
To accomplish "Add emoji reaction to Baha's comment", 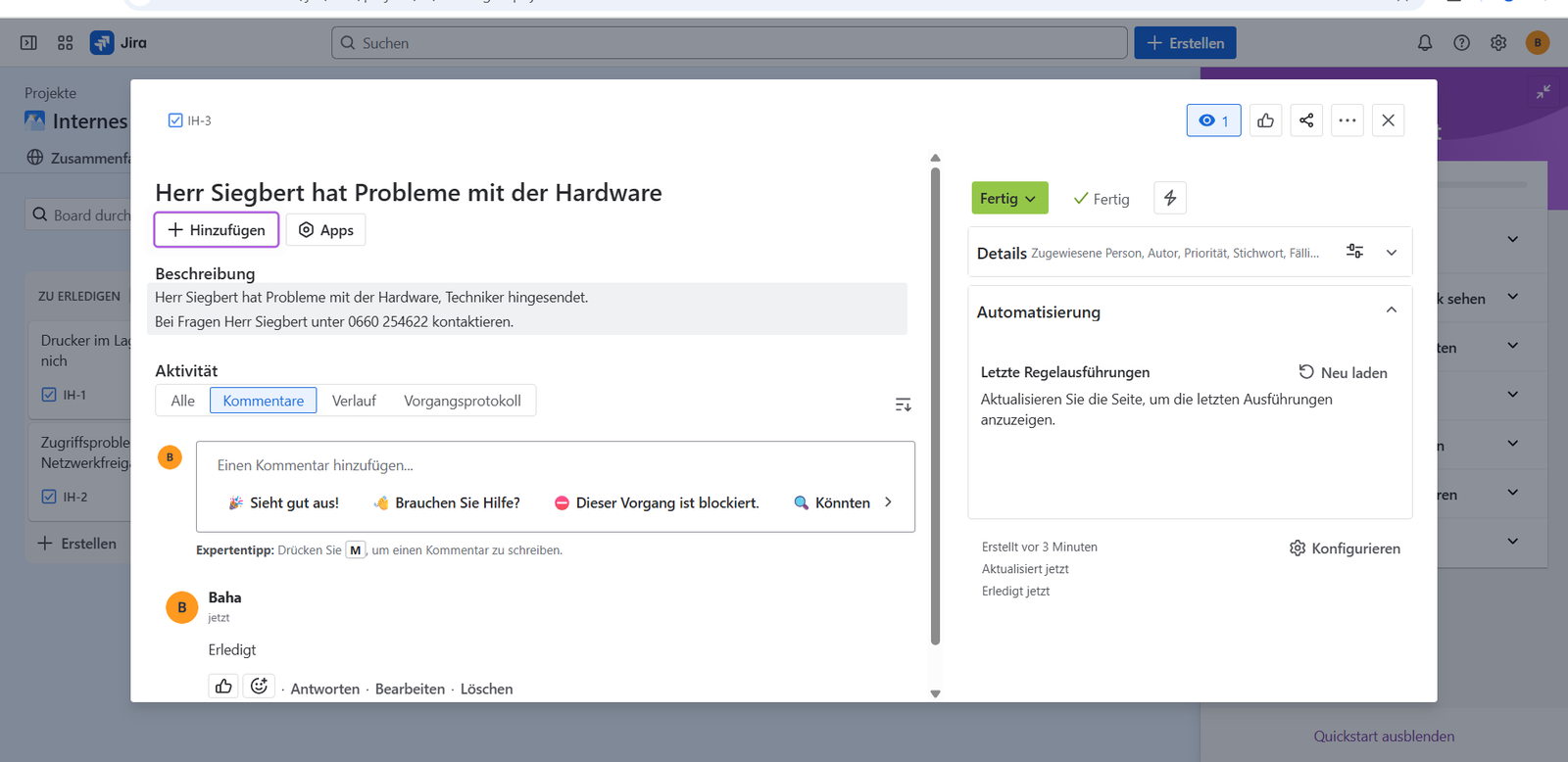I will click(259, 687).
